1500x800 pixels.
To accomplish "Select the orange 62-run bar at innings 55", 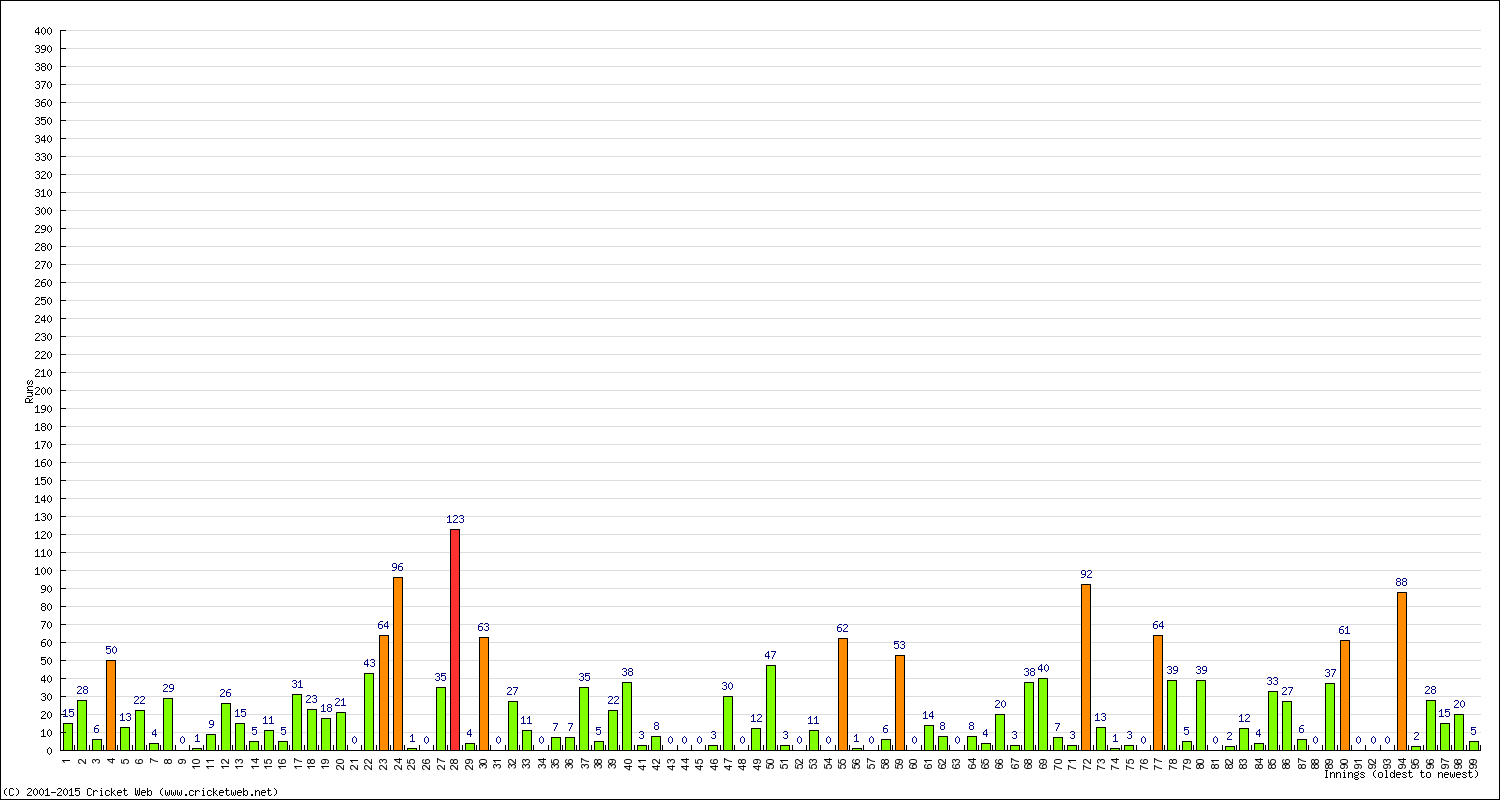I will pyautogui.click(x=842, y=694).
